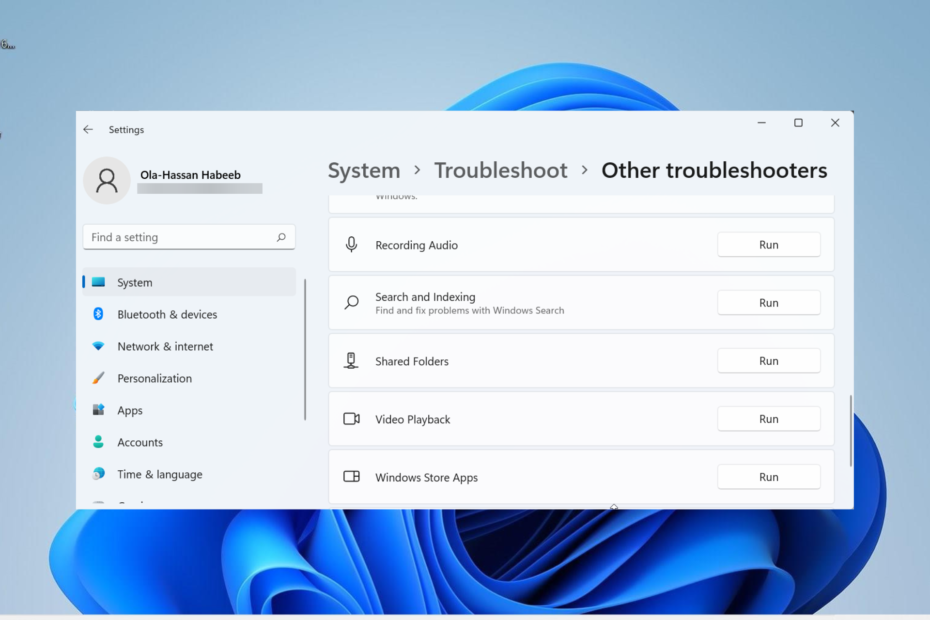Run the Windows Store Apps troubleshooter
This screenshot has width=930, height=620.
pyautogui.click(x=769, y=477)
